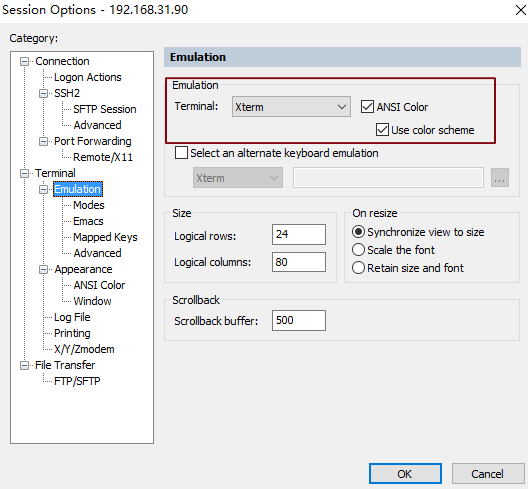Select Emacs category
Viewport: 528px width, 489px height.
point(88,221)
